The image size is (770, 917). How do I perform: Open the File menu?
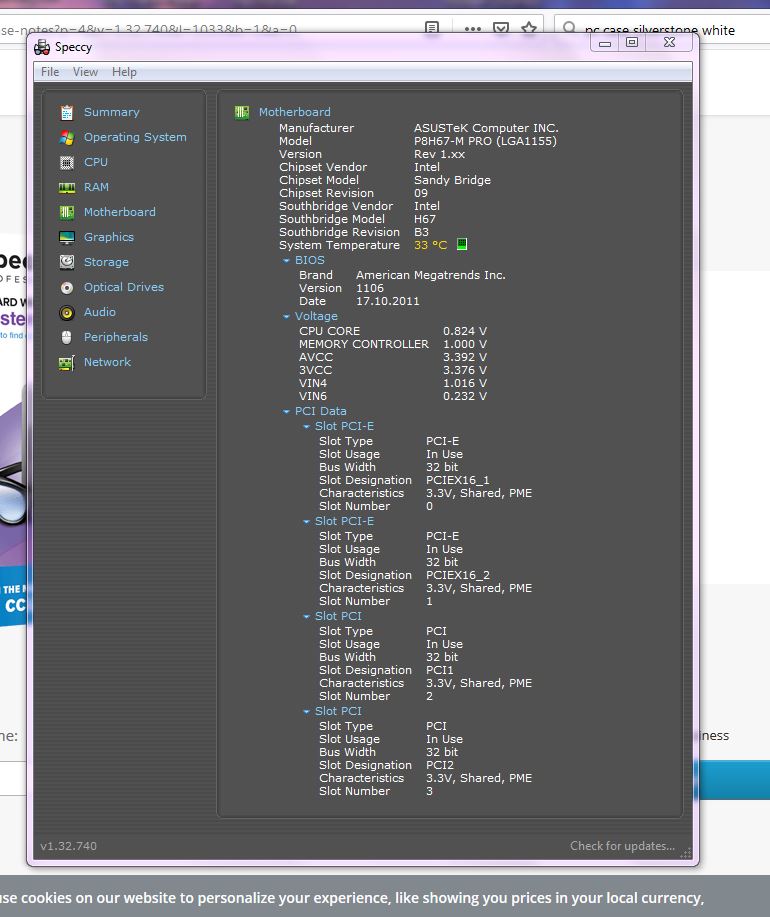click(x=50, y=72)
